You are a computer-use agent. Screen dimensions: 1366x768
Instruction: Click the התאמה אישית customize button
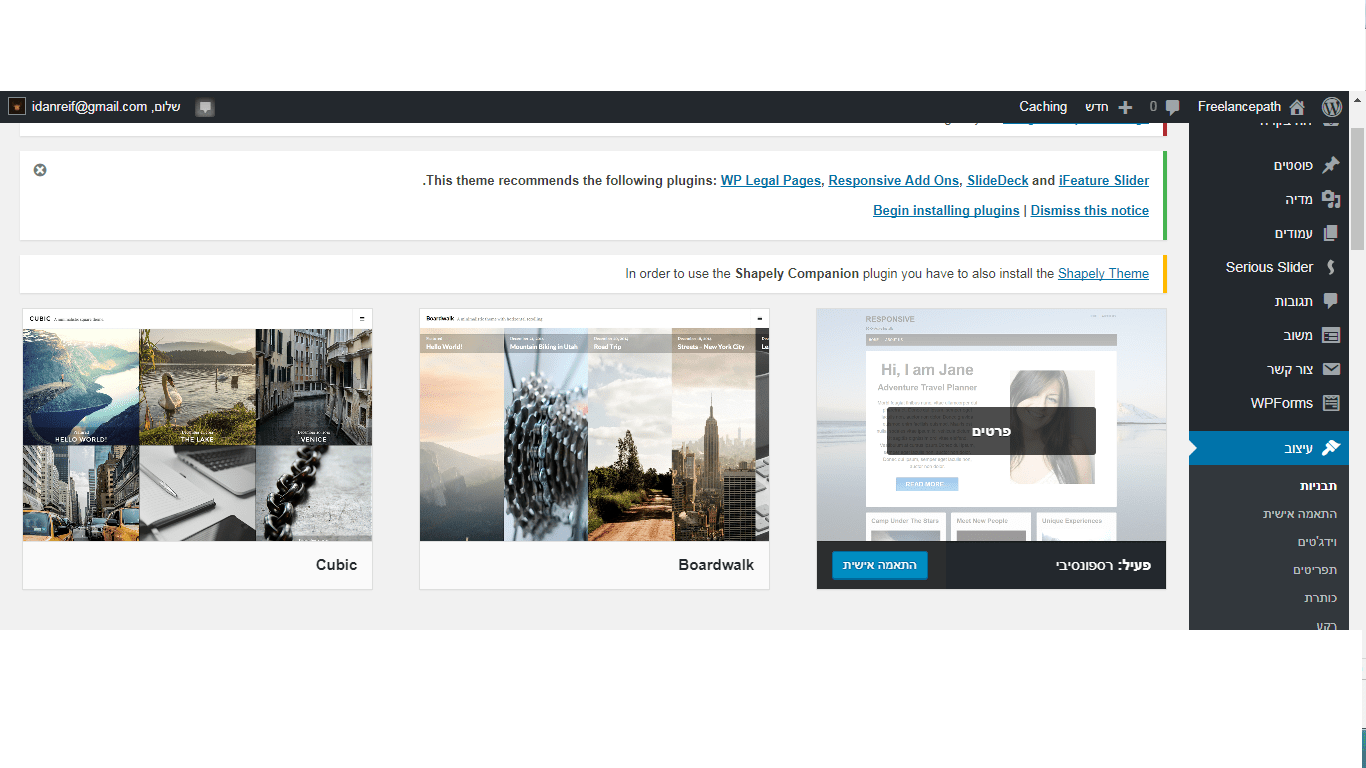(x=879, y=565)
